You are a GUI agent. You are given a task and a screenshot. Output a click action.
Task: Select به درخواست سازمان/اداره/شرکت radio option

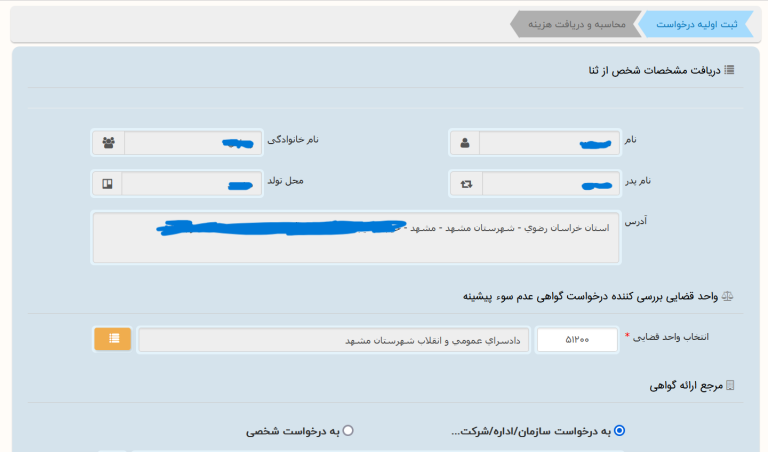(x=619, y=431)
